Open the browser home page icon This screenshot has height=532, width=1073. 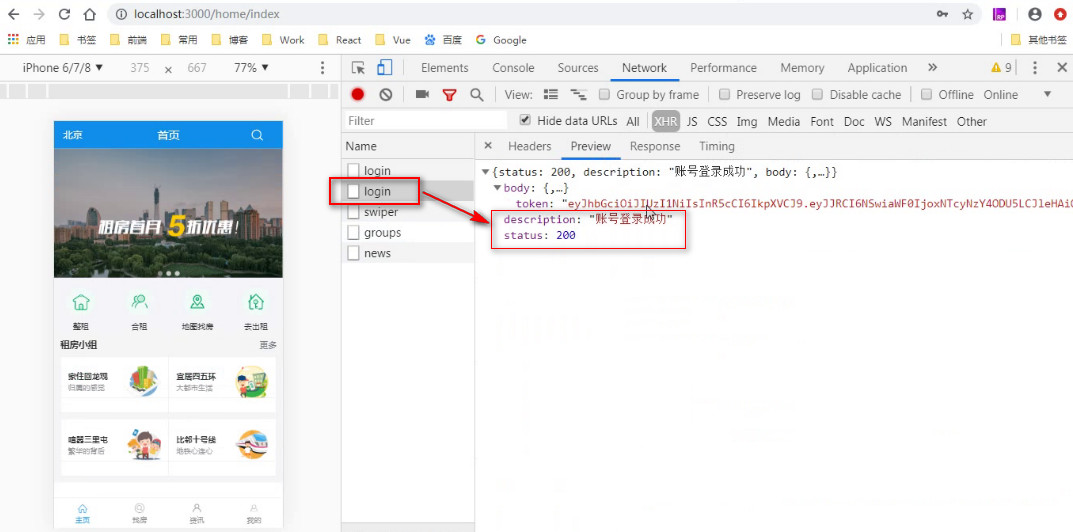[x=89, y=14]
